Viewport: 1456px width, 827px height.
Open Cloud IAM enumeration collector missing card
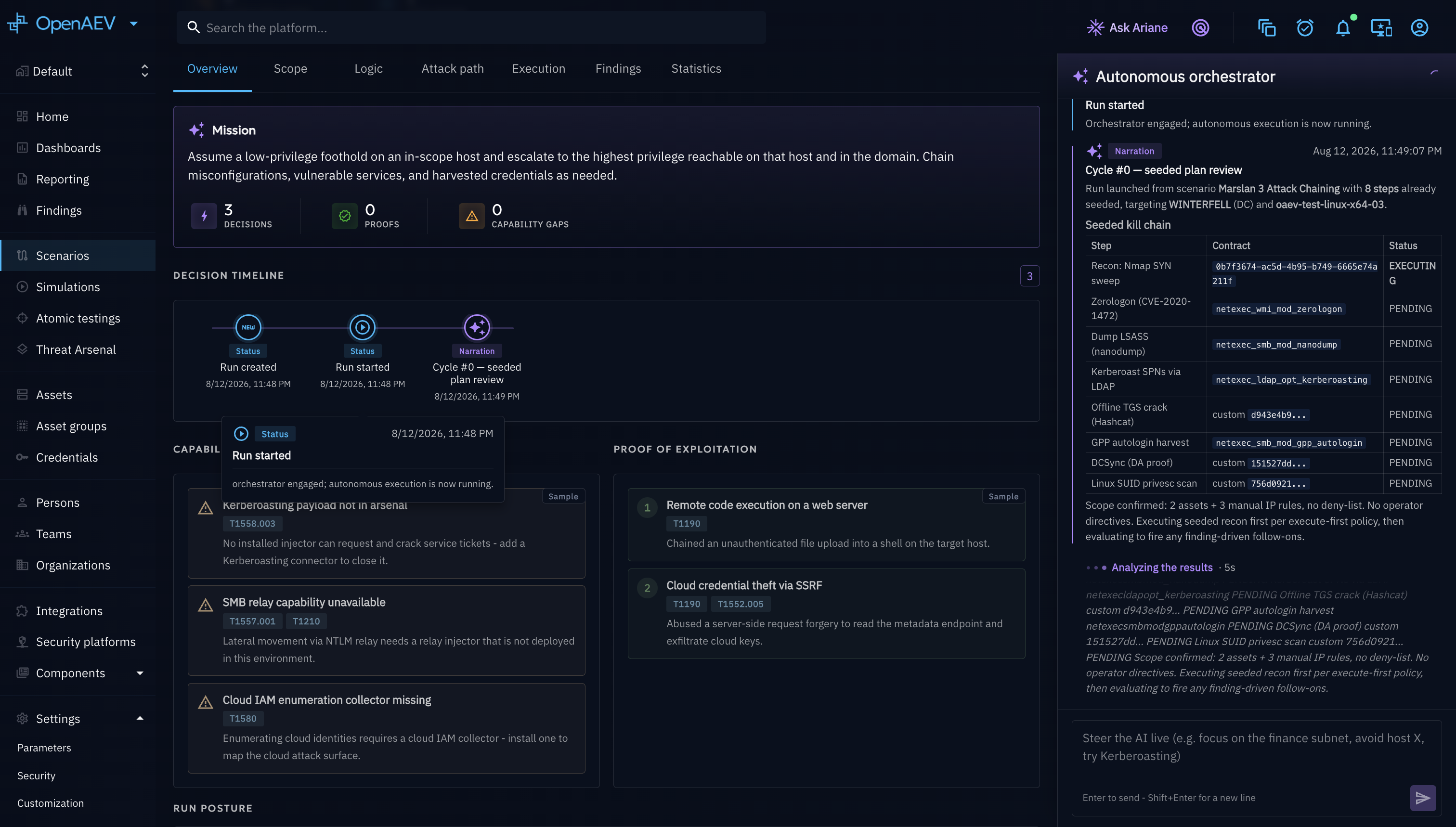pos(386,728)
